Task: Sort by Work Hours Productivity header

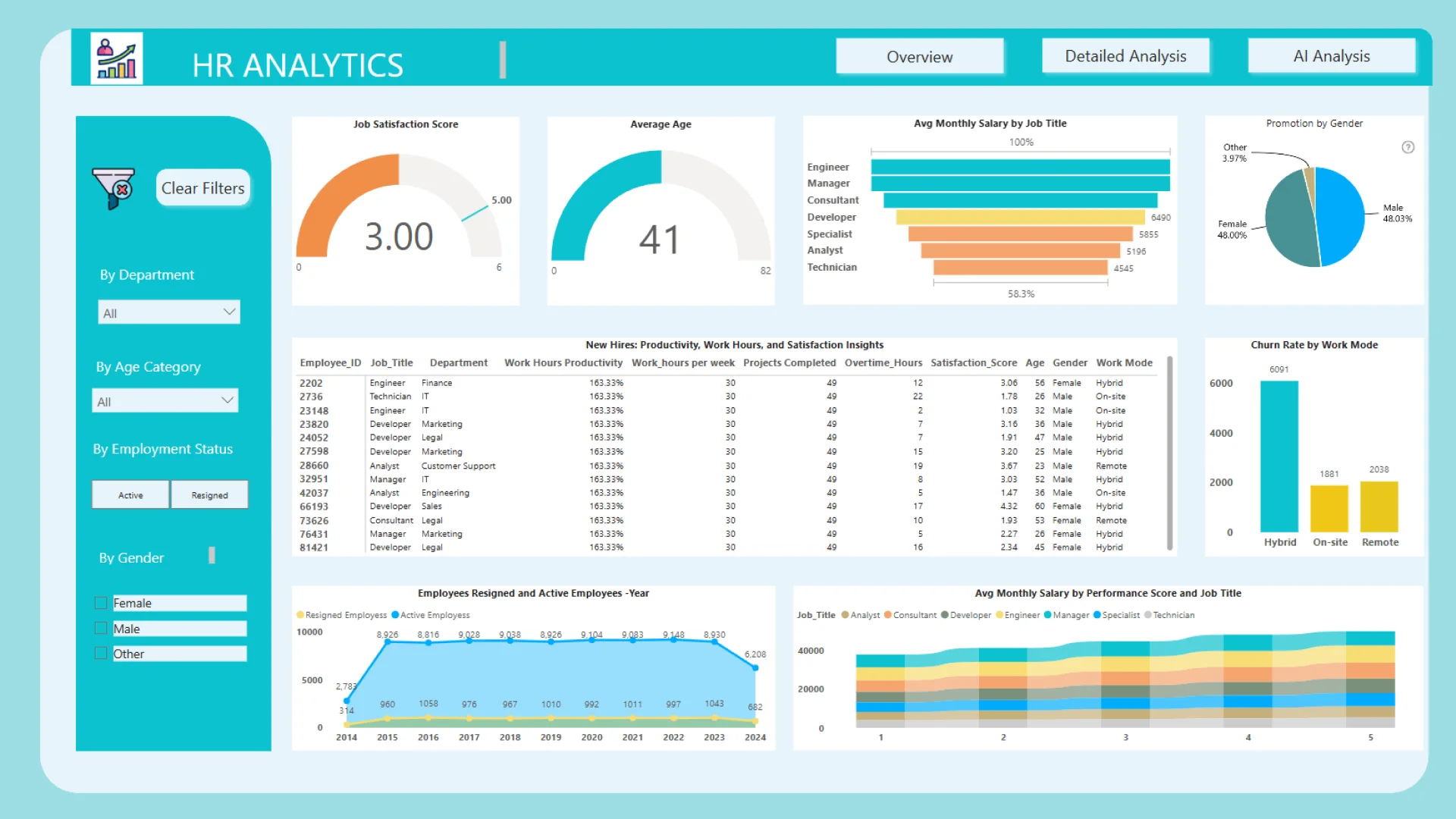Action: tap(563, 362)
